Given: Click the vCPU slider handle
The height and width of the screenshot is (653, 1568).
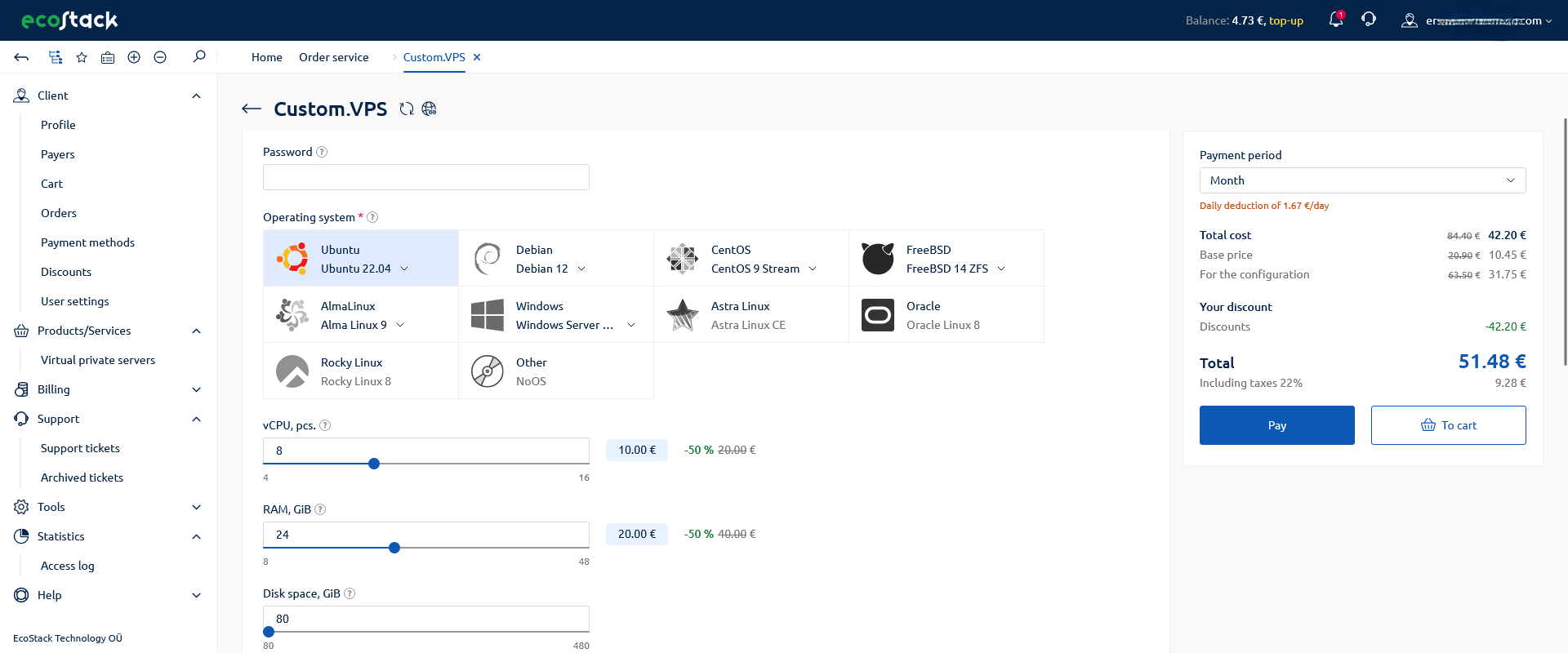Looking at the screenshot, I should point(374,464).
